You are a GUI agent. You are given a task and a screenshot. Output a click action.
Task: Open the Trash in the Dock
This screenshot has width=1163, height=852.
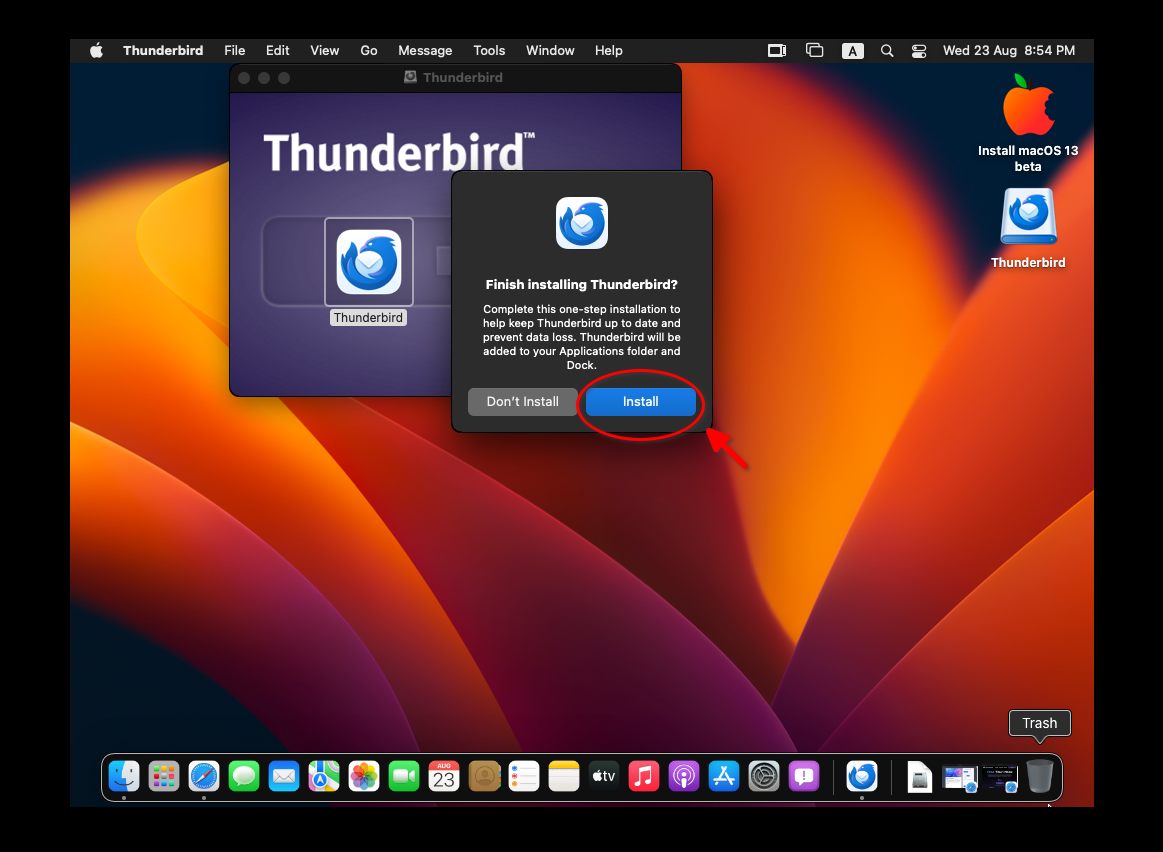pyautogui.click(x=1040, y=776)
